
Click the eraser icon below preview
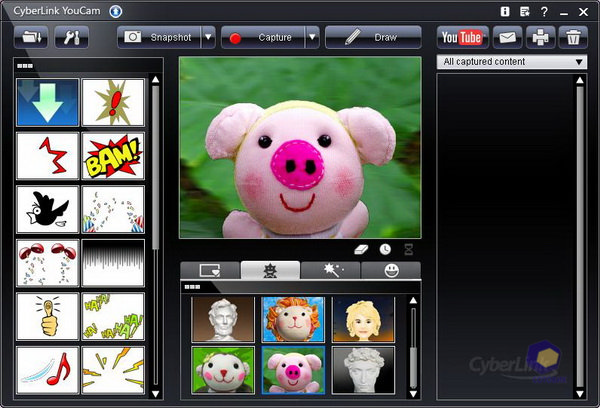click(x=363, y=249)
